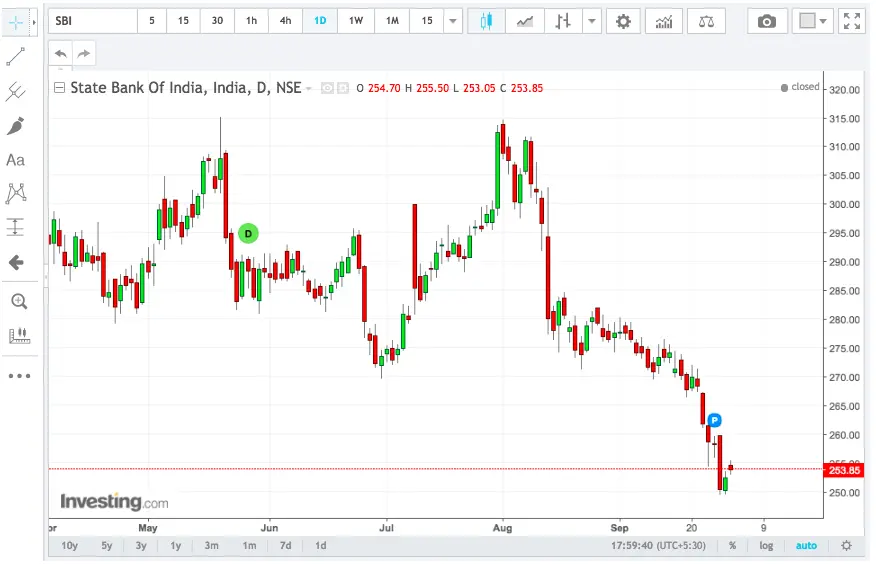Select the Aa text annotation tool
Image resolution: width=876 pixels, height=564 pixels.
tap(16, 160)
